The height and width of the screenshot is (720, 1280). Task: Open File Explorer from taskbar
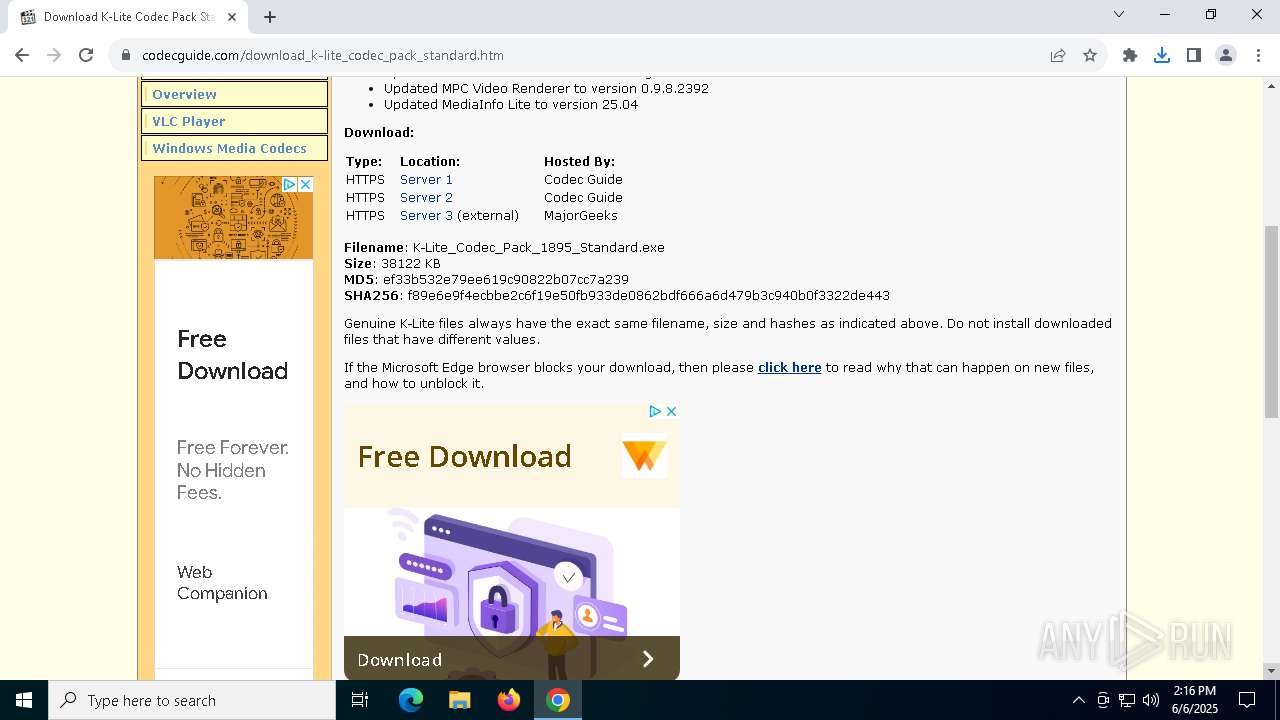pyautogui.click(x=460, y=700)
